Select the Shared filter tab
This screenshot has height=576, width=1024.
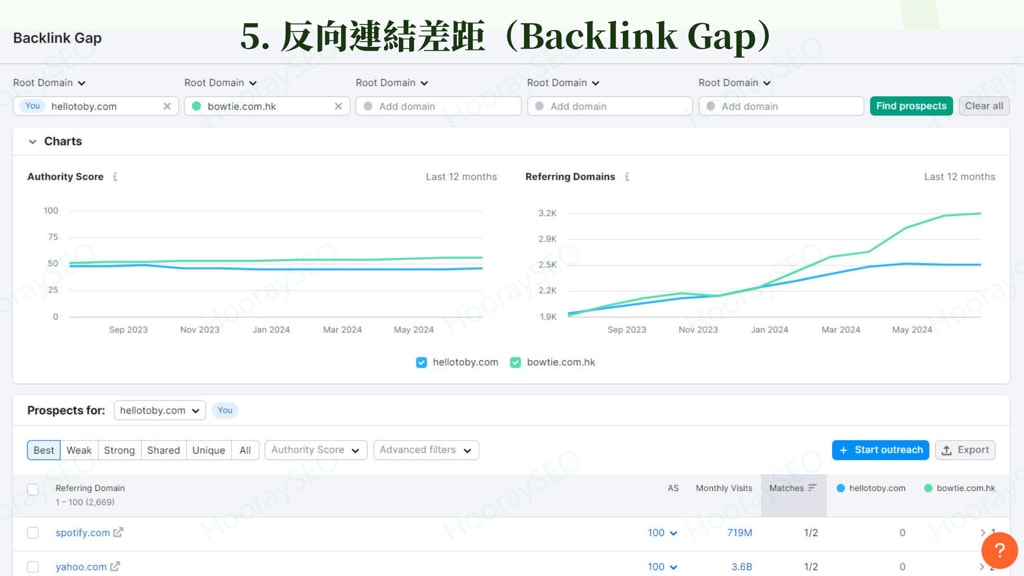(x=163, y=450)
